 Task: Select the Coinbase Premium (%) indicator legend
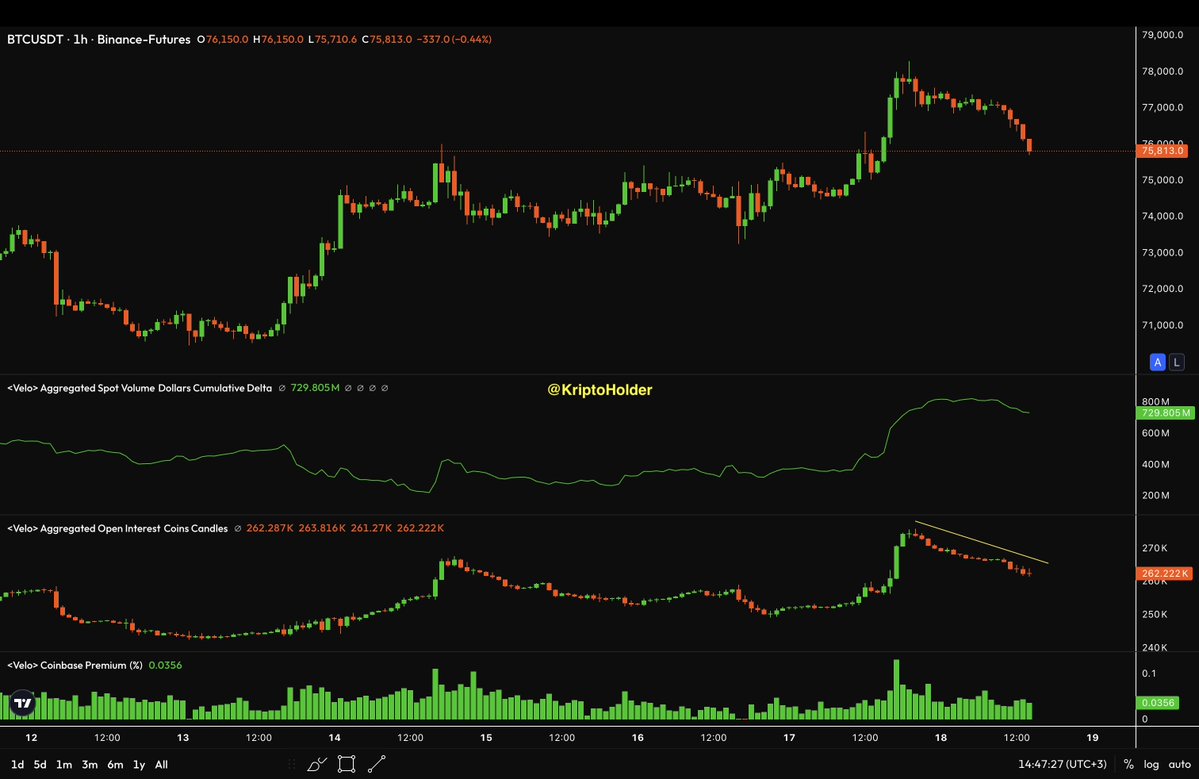coord(75,665)
